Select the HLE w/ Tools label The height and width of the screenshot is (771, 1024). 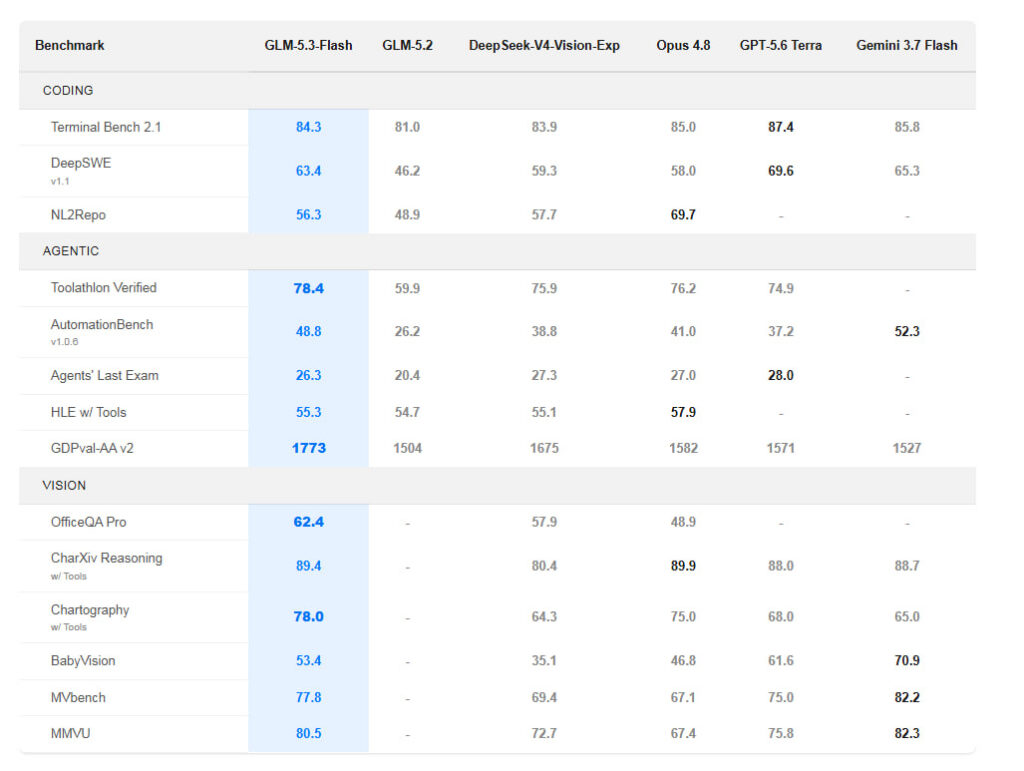point(89,413)
